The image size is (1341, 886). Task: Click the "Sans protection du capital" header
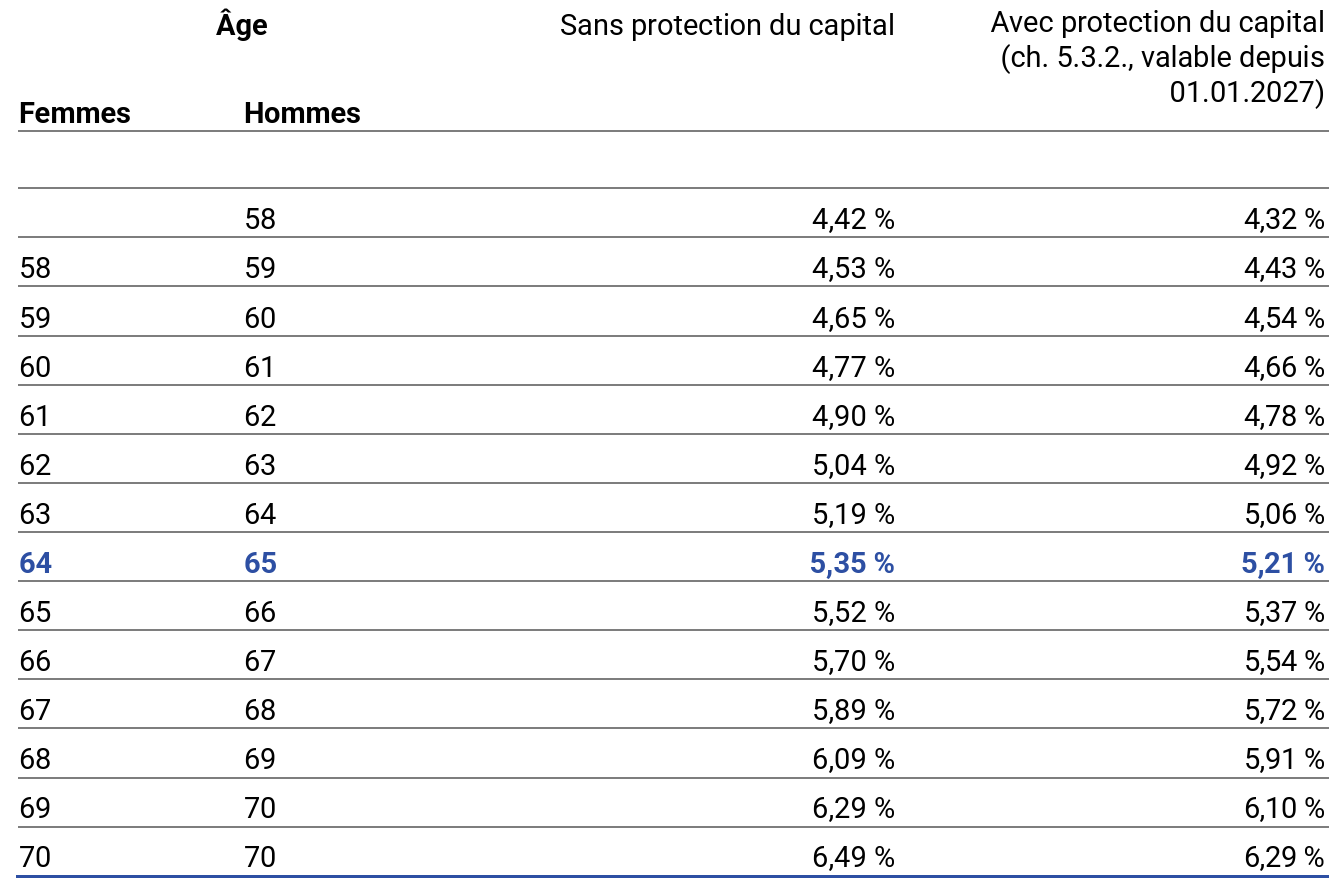727,26
